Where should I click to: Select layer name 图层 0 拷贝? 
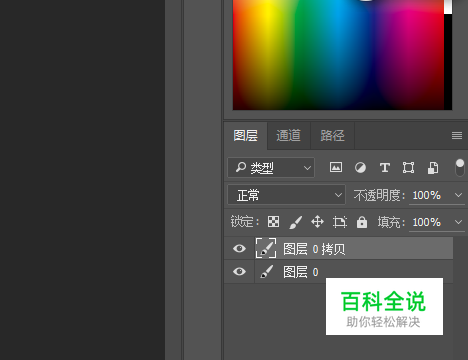314,249
